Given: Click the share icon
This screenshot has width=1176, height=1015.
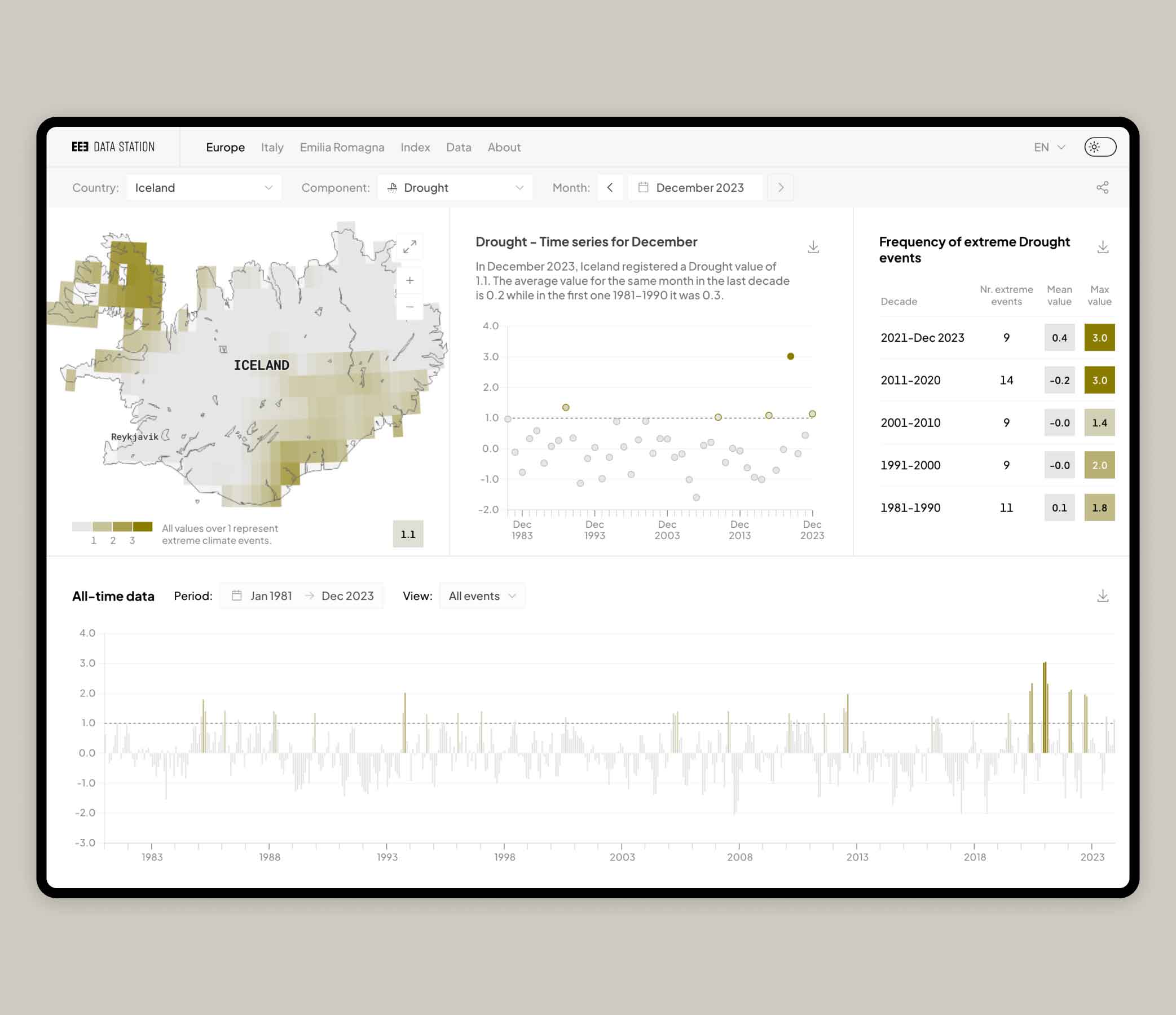Looking at the screenshot, I should (1102, 188).
